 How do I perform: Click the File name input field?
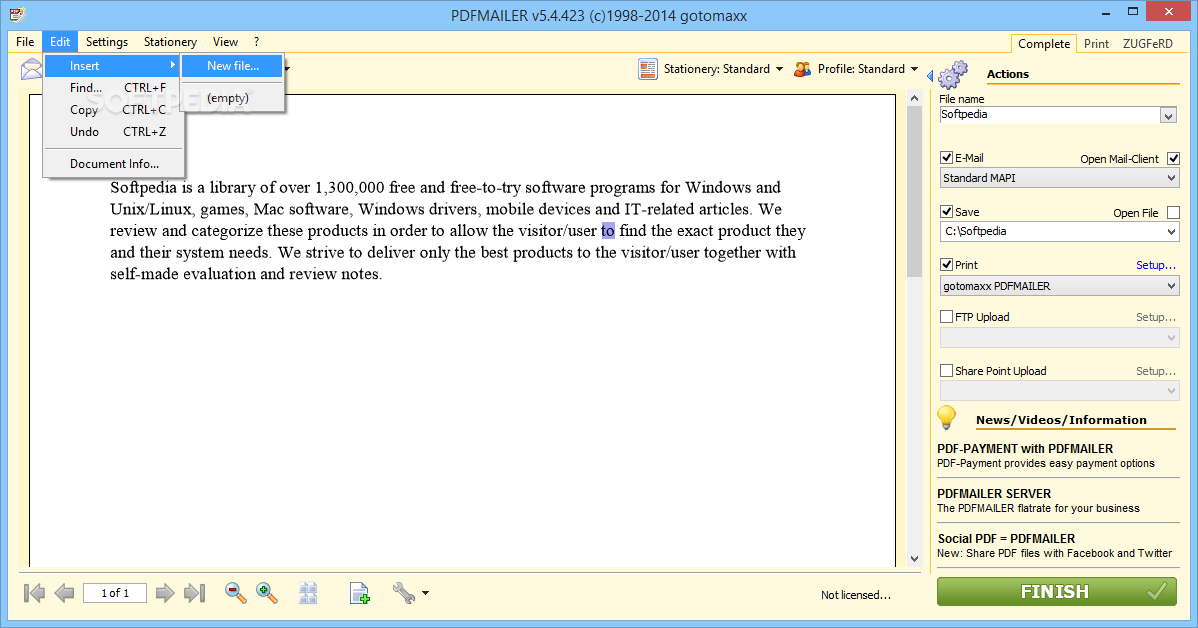pyautogui.click(x=1050, y=115)
